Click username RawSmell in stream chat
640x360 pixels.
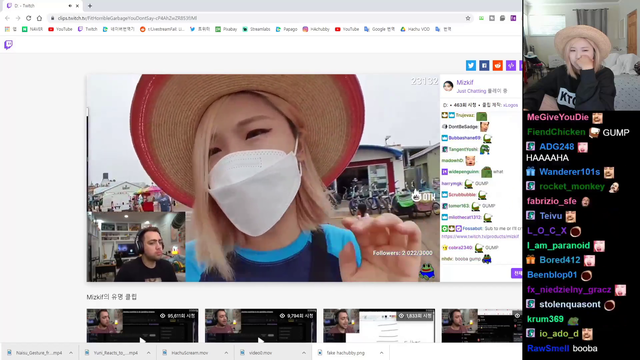548,349
